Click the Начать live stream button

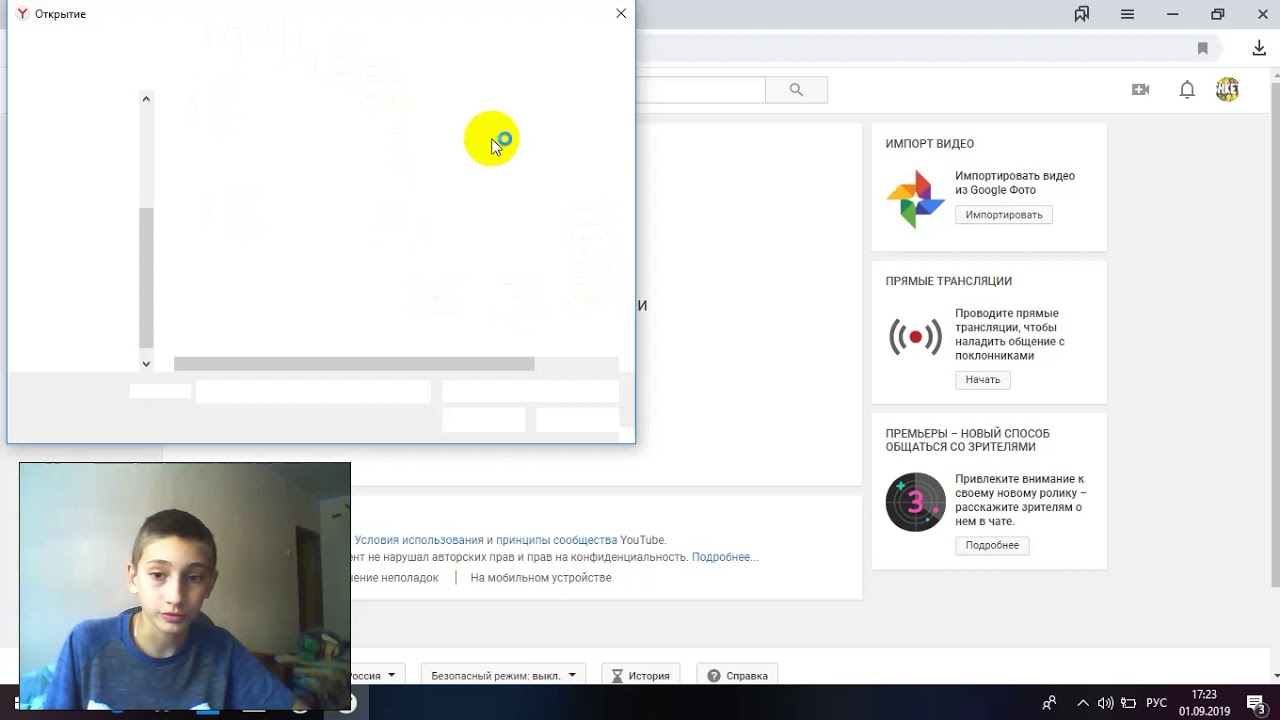pyautogui.click(x=983, y=380)
